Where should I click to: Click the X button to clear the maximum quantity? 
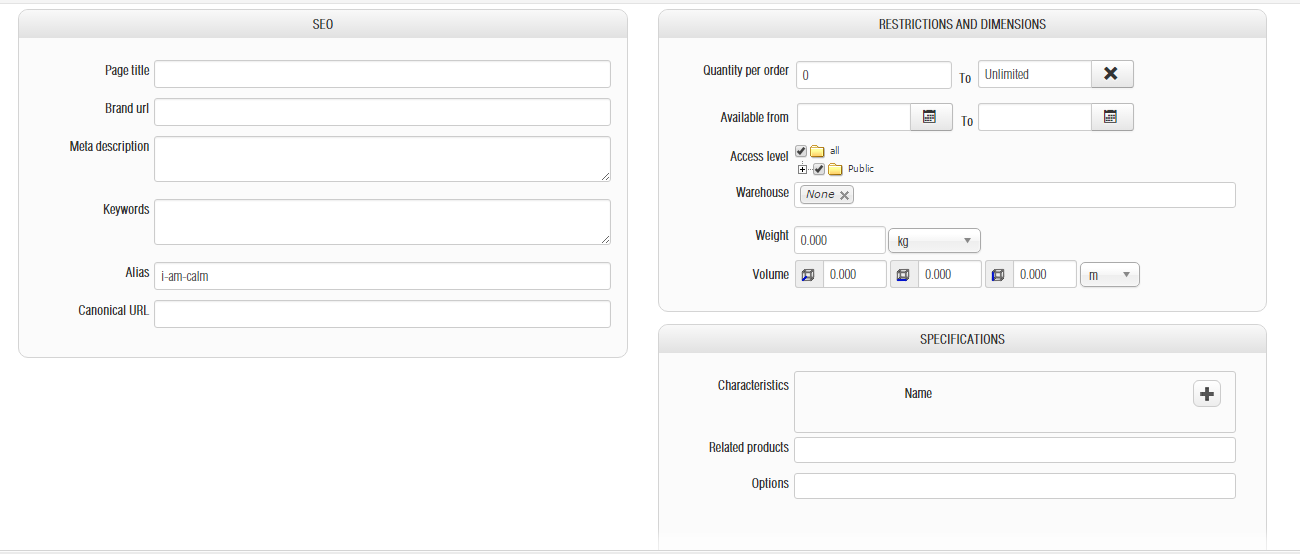point(1111,74)
